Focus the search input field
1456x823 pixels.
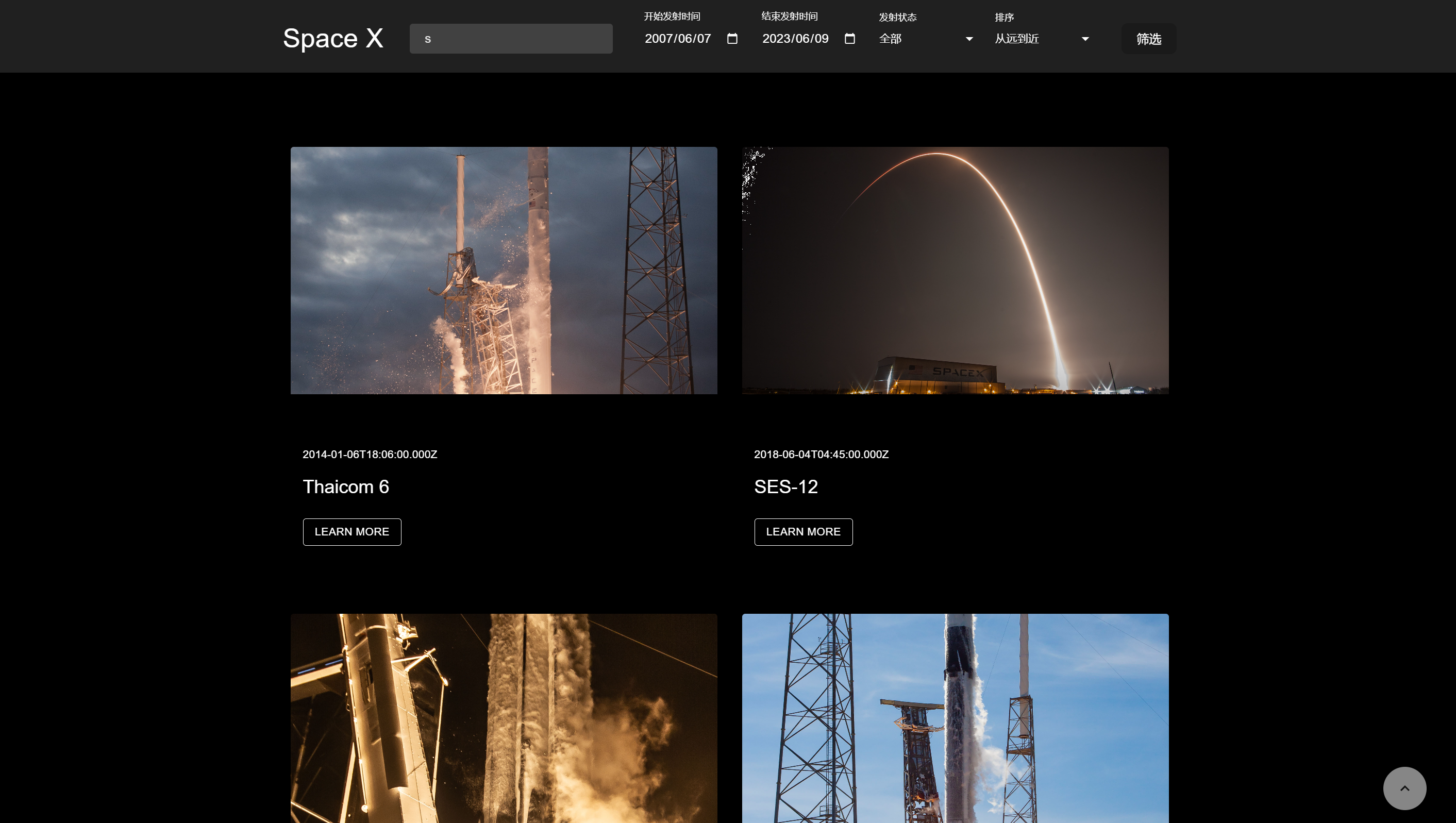coord(510,39)
